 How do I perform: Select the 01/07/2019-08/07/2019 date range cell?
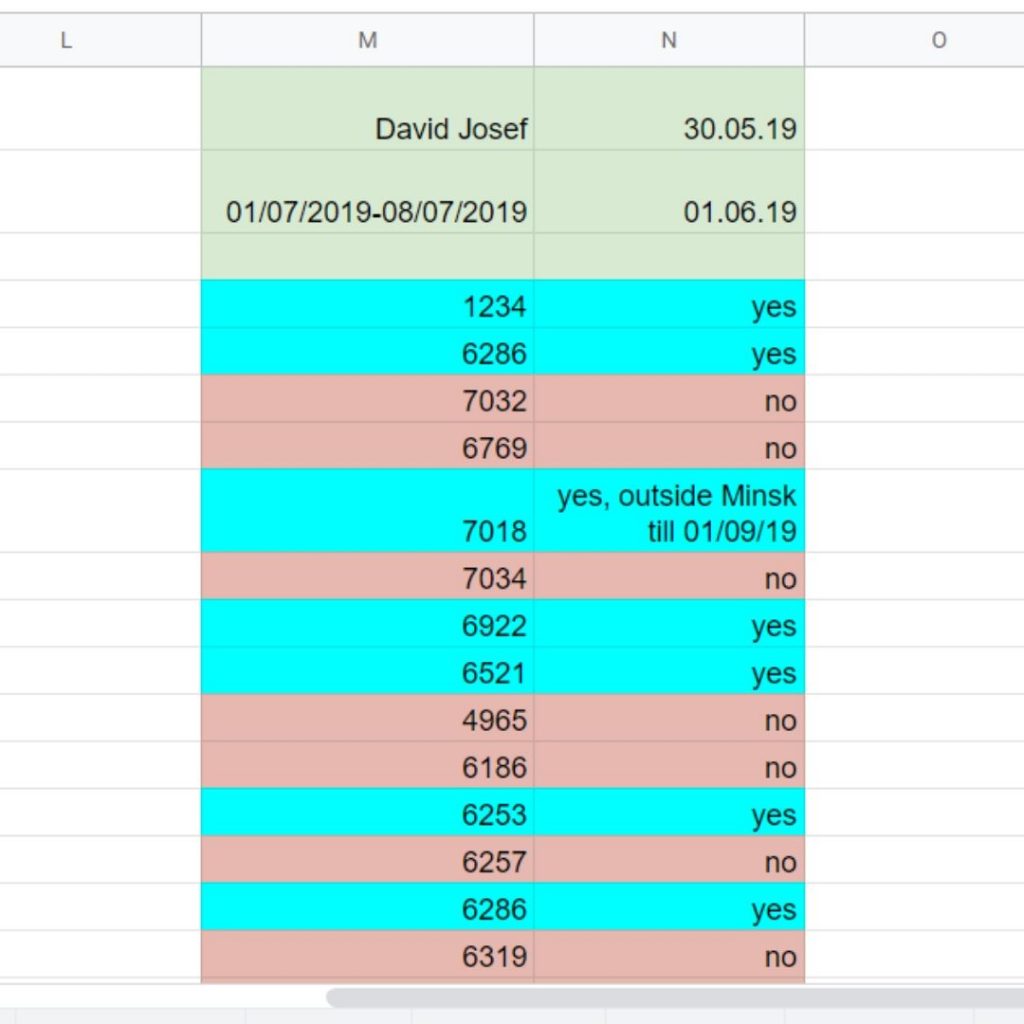[x=367, y=193]
